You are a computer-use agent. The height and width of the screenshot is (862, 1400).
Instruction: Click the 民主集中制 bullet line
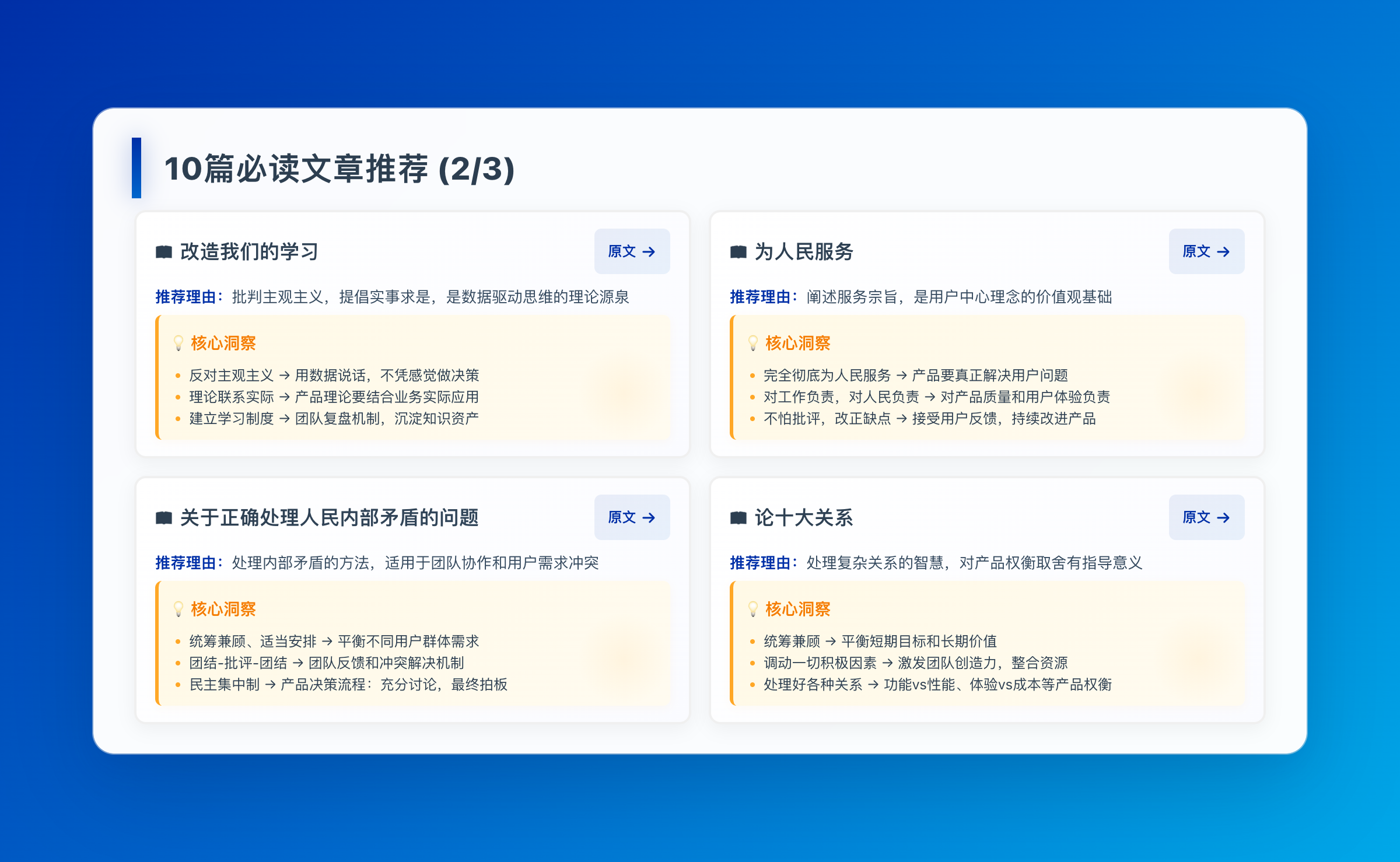tap(348, 684)
